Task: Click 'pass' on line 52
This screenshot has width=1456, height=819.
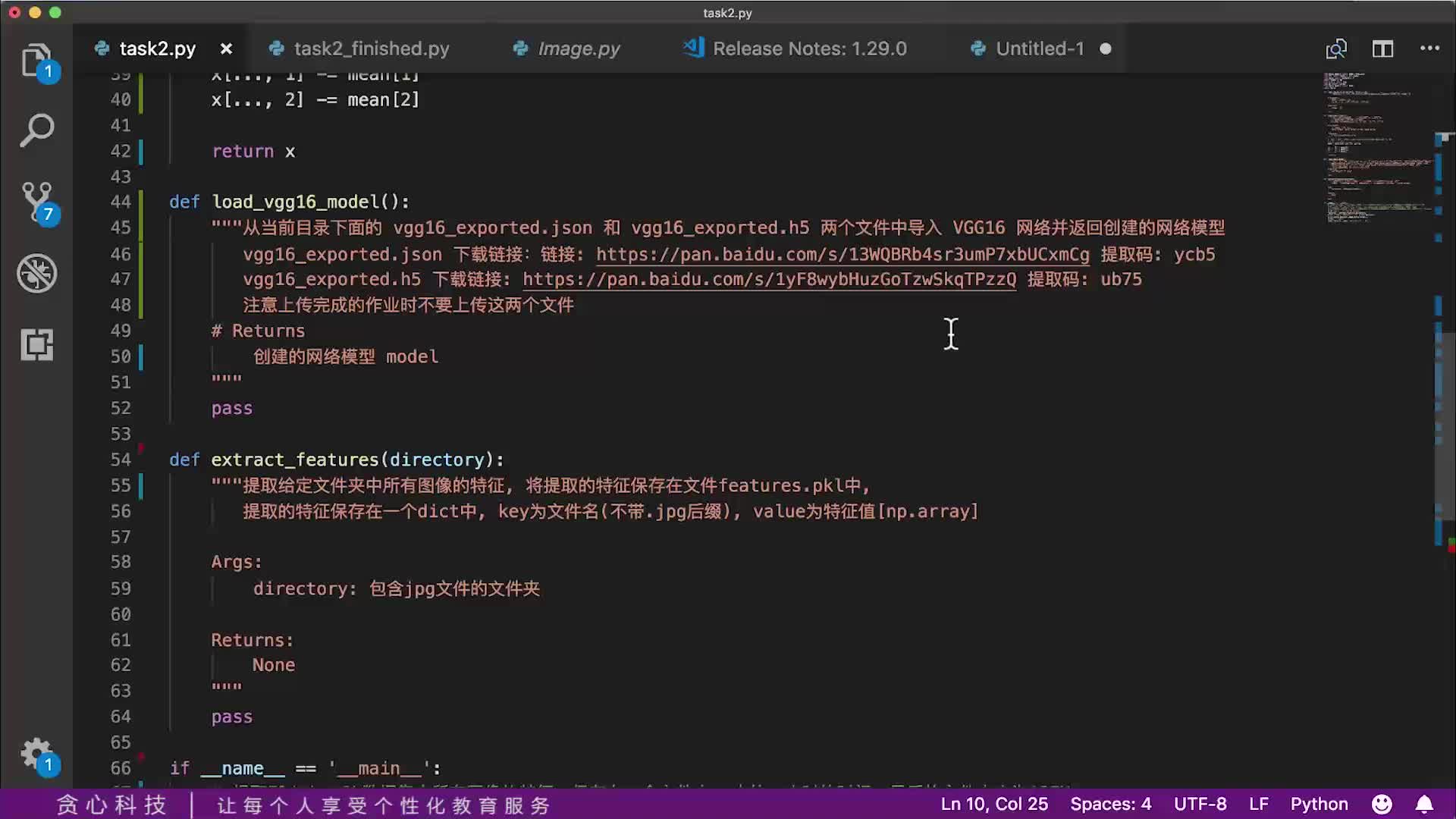Action: [231, 408]
